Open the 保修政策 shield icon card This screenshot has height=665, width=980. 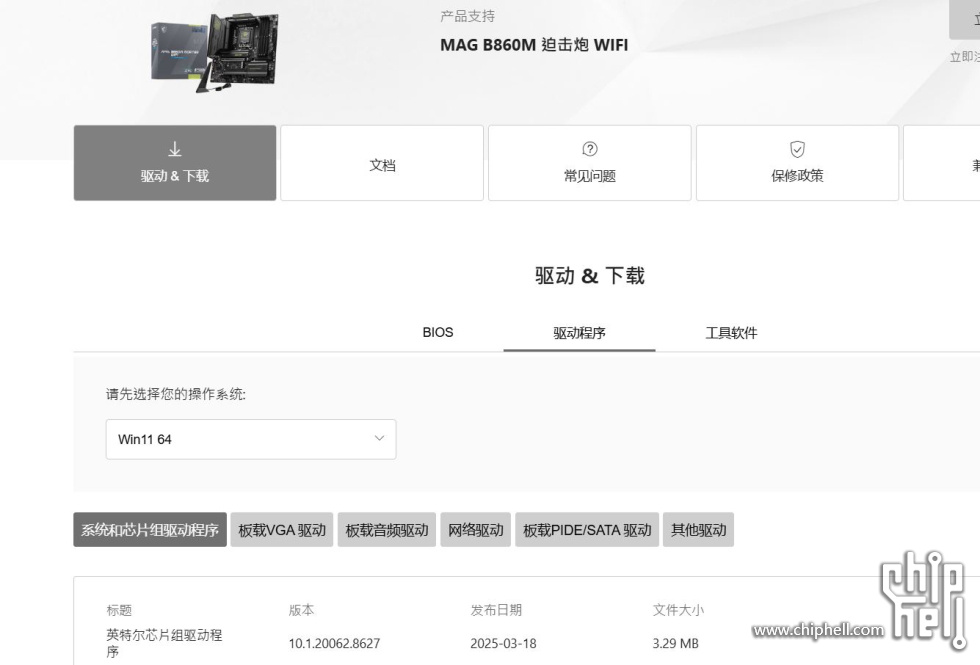(x=797, y=163)
